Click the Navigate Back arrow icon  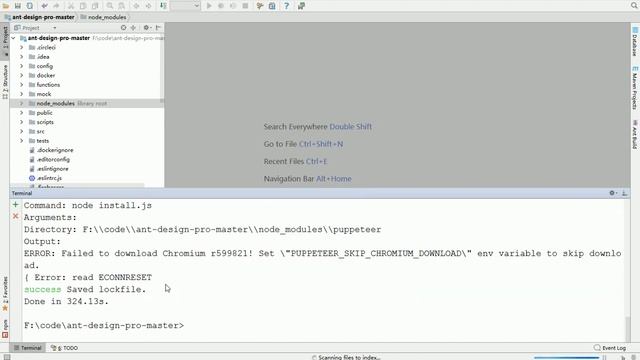pos(136,6)
